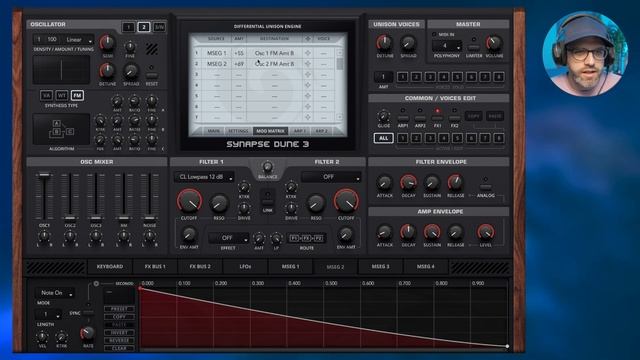This screenshot has width=640, height=360.
Task: Open the ARP 1 page on the display
Action: pyautogui.click(x=300, y=131)
